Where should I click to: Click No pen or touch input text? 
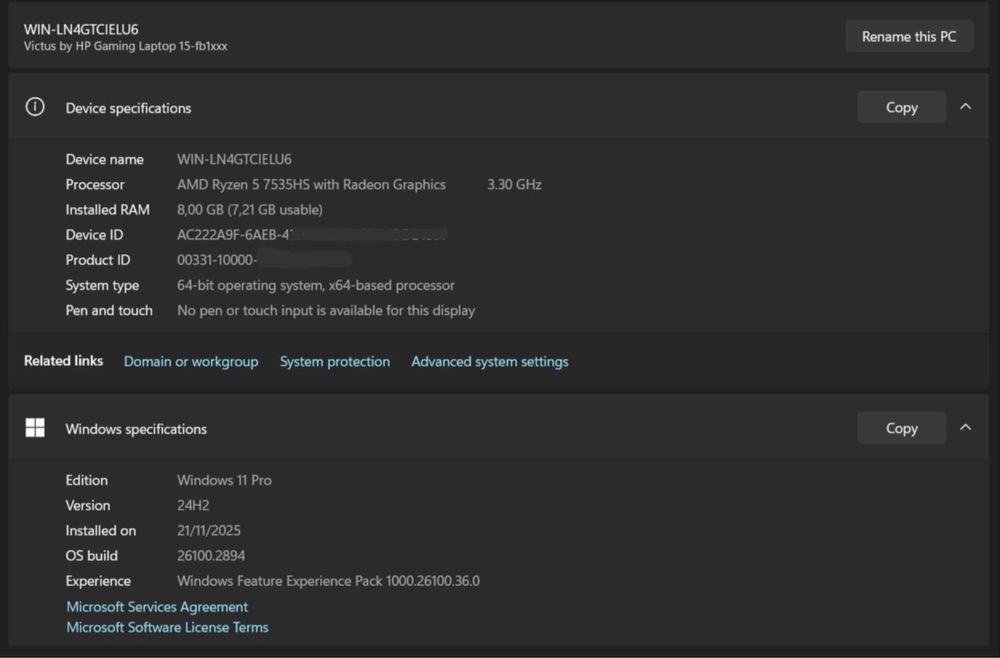coord(326,311)
